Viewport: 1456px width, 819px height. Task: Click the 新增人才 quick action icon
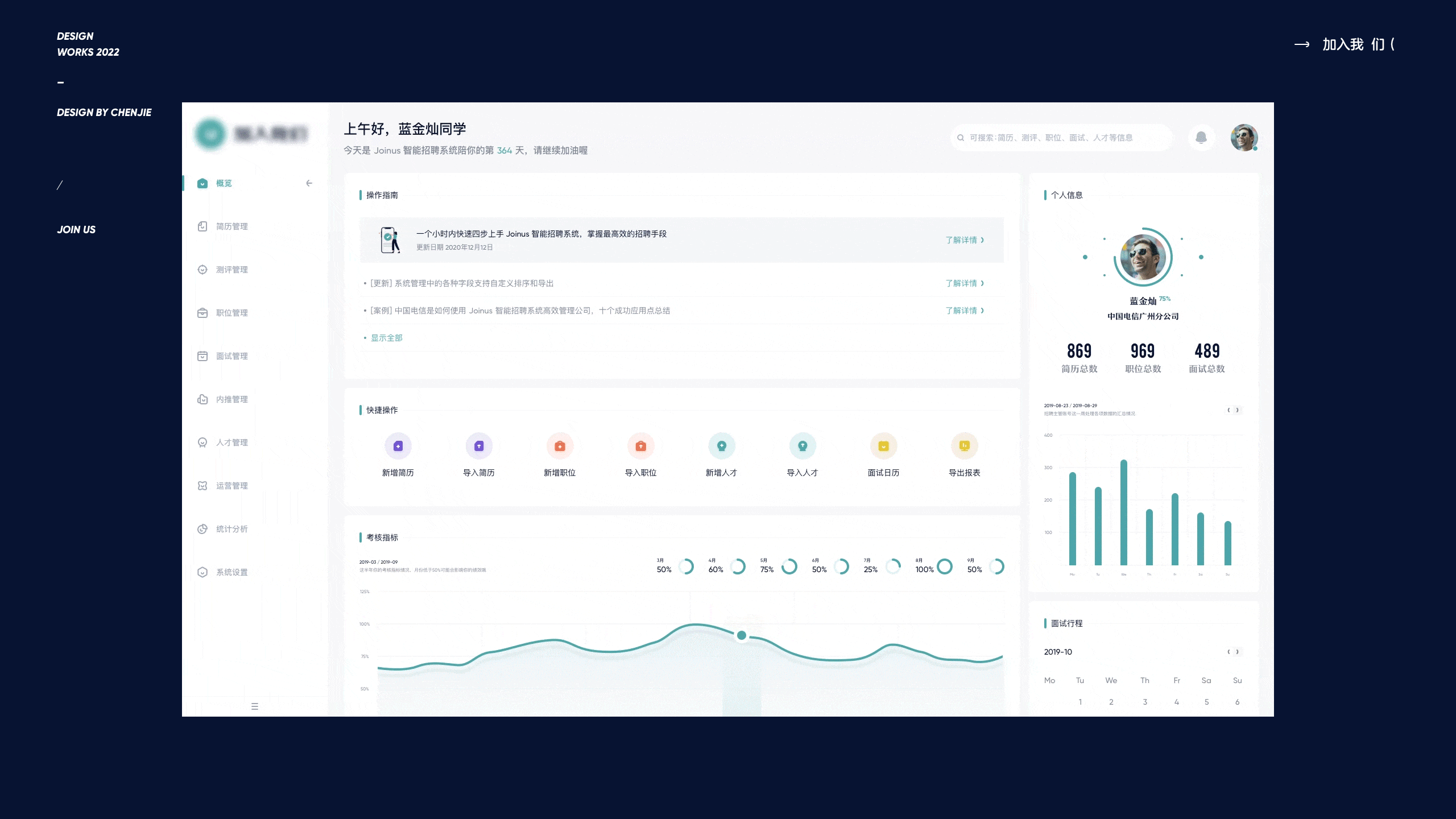coord(722,446)
